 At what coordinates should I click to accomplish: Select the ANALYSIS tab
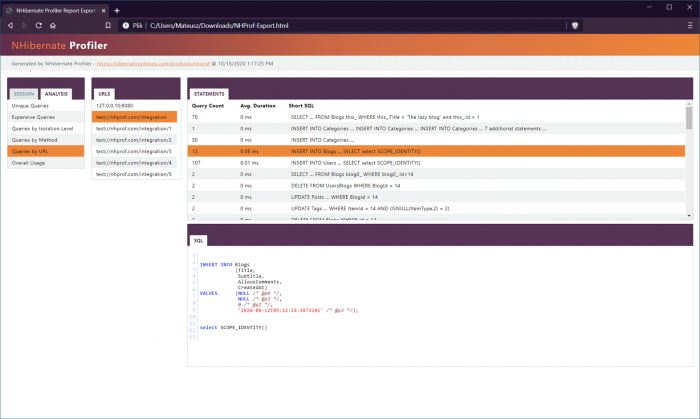[x=56, y=94]
